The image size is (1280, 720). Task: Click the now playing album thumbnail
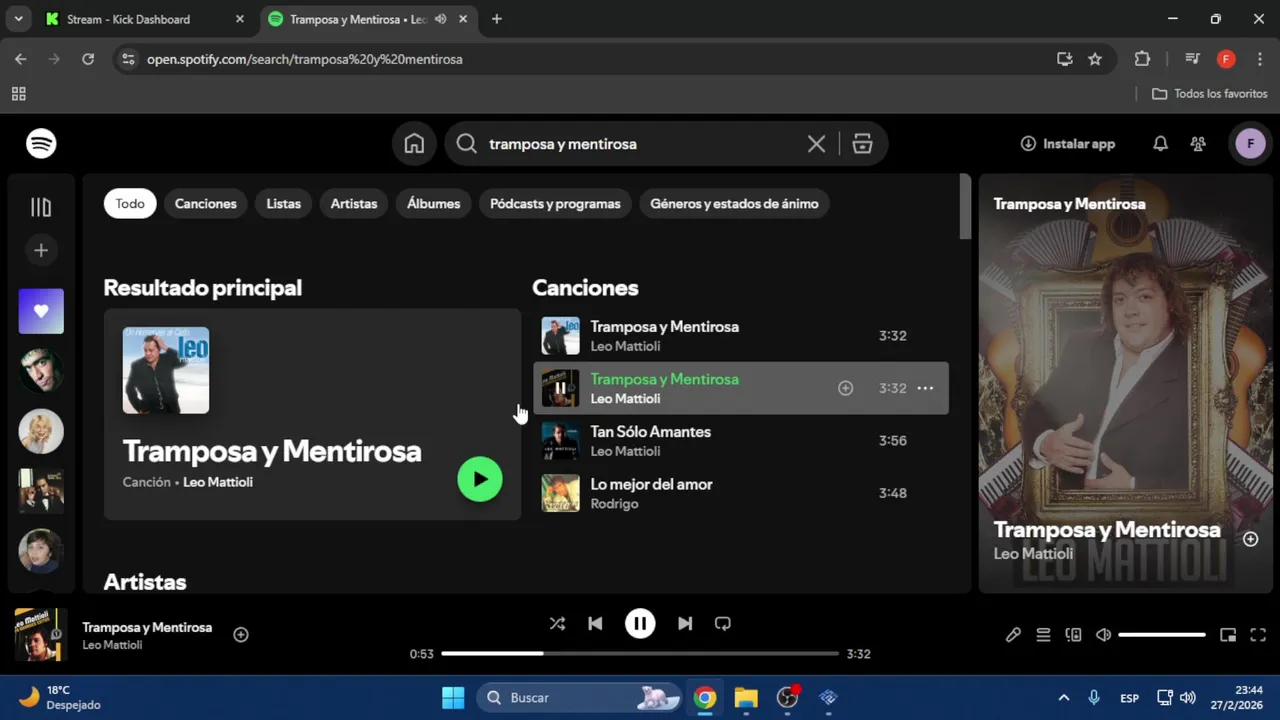click(x=41, y=635)
